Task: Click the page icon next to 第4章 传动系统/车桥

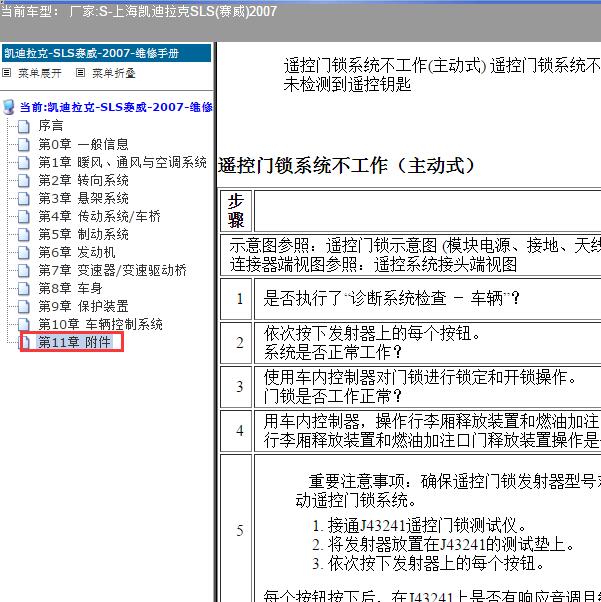Action: click(x=24, y=216)
